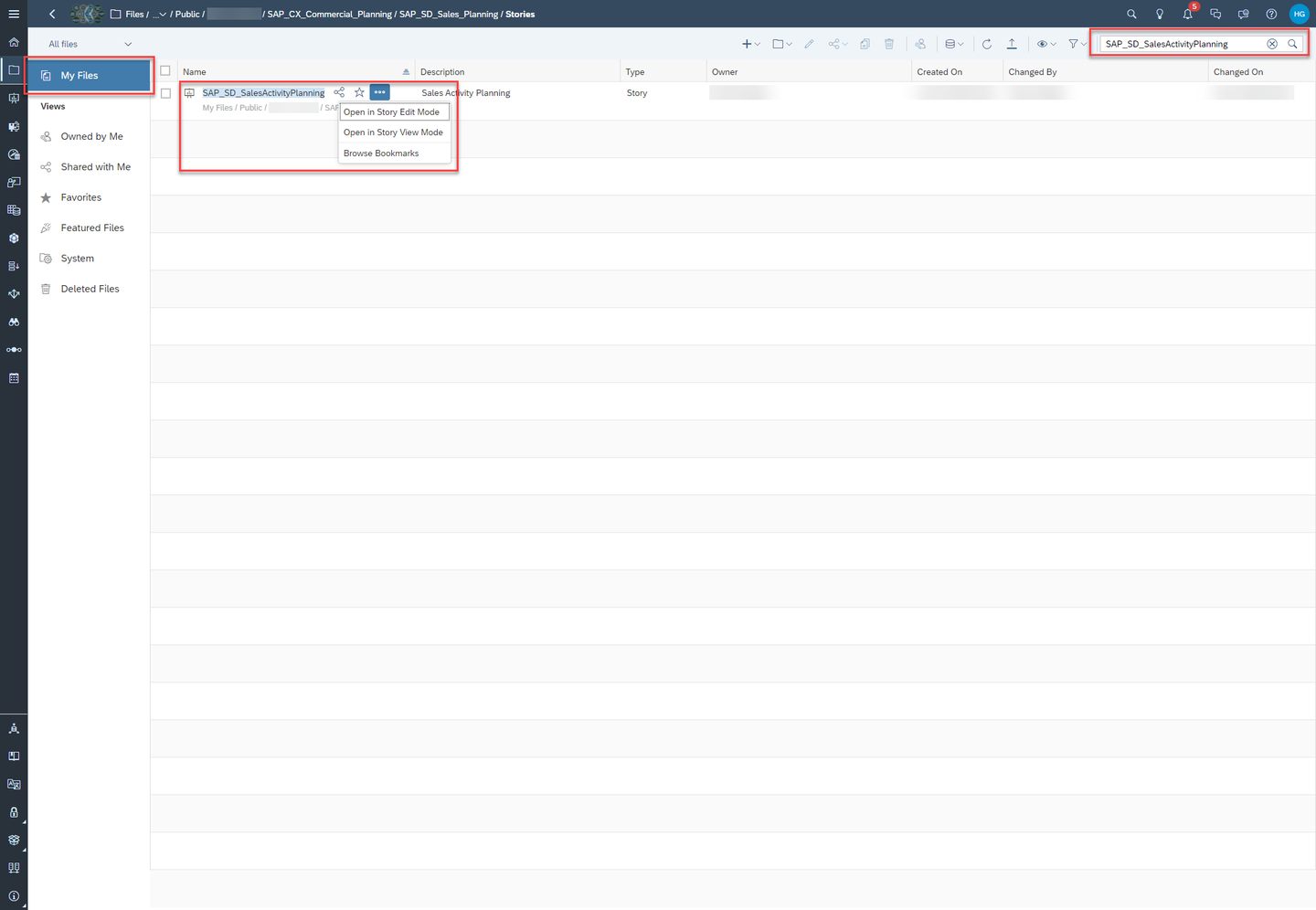Toggle sort arrow on the Name column

point(406,71)
